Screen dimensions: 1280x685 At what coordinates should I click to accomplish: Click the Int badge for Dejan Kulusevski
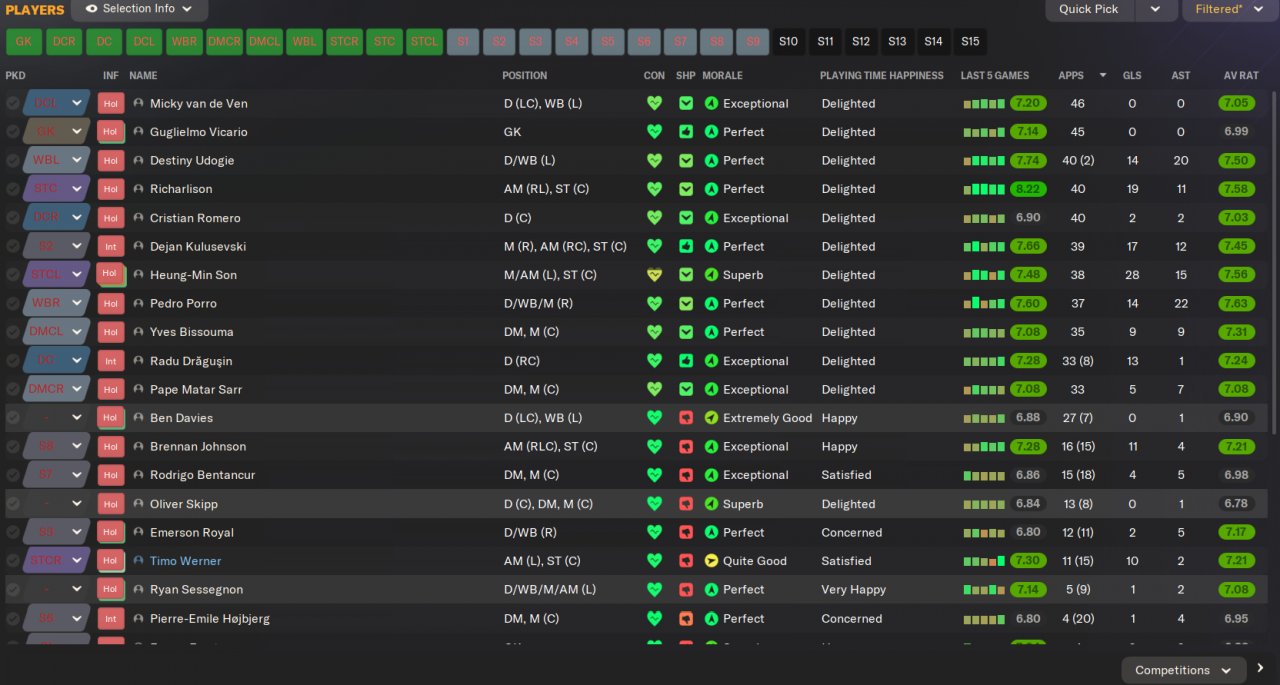[x=110, y=247]
